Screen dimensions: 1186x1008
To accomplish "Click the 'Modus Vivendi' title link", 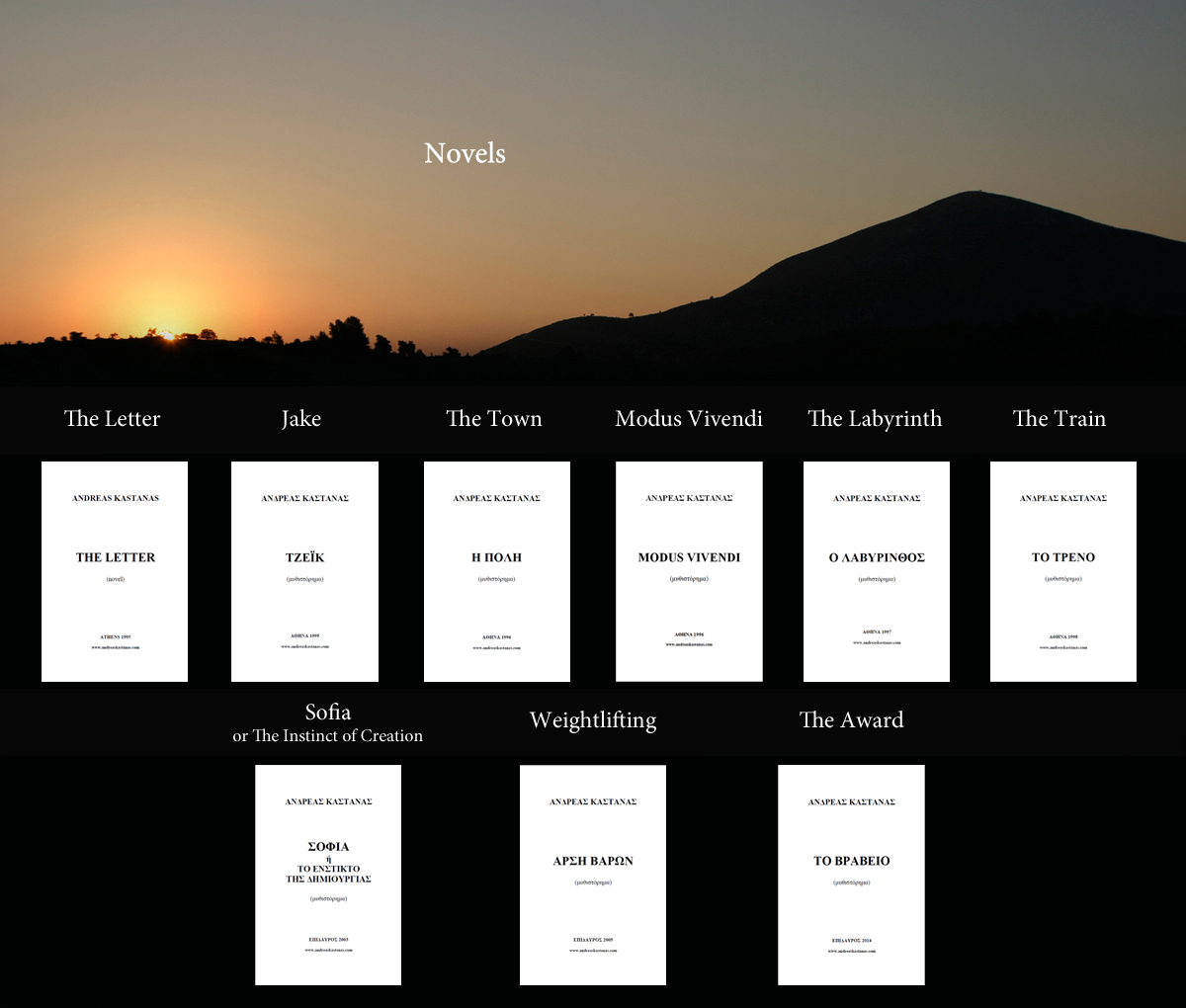I will pyautogui.click(x=689, y=419).
